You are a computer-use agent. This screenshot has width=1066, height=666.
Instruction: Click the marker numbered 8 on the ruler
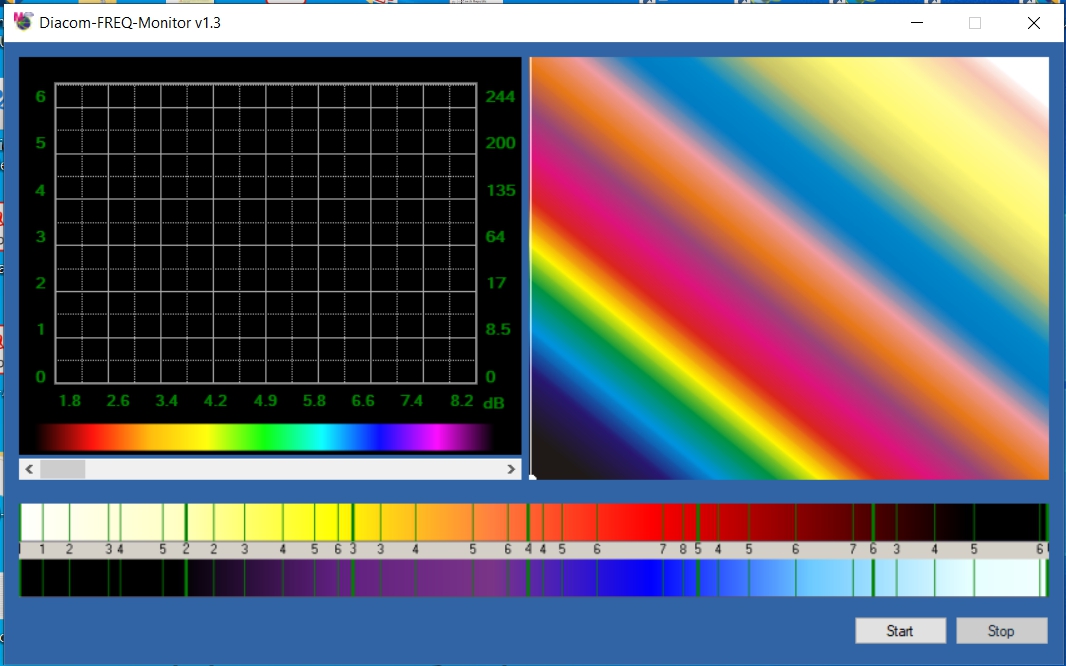coord(683,549)
